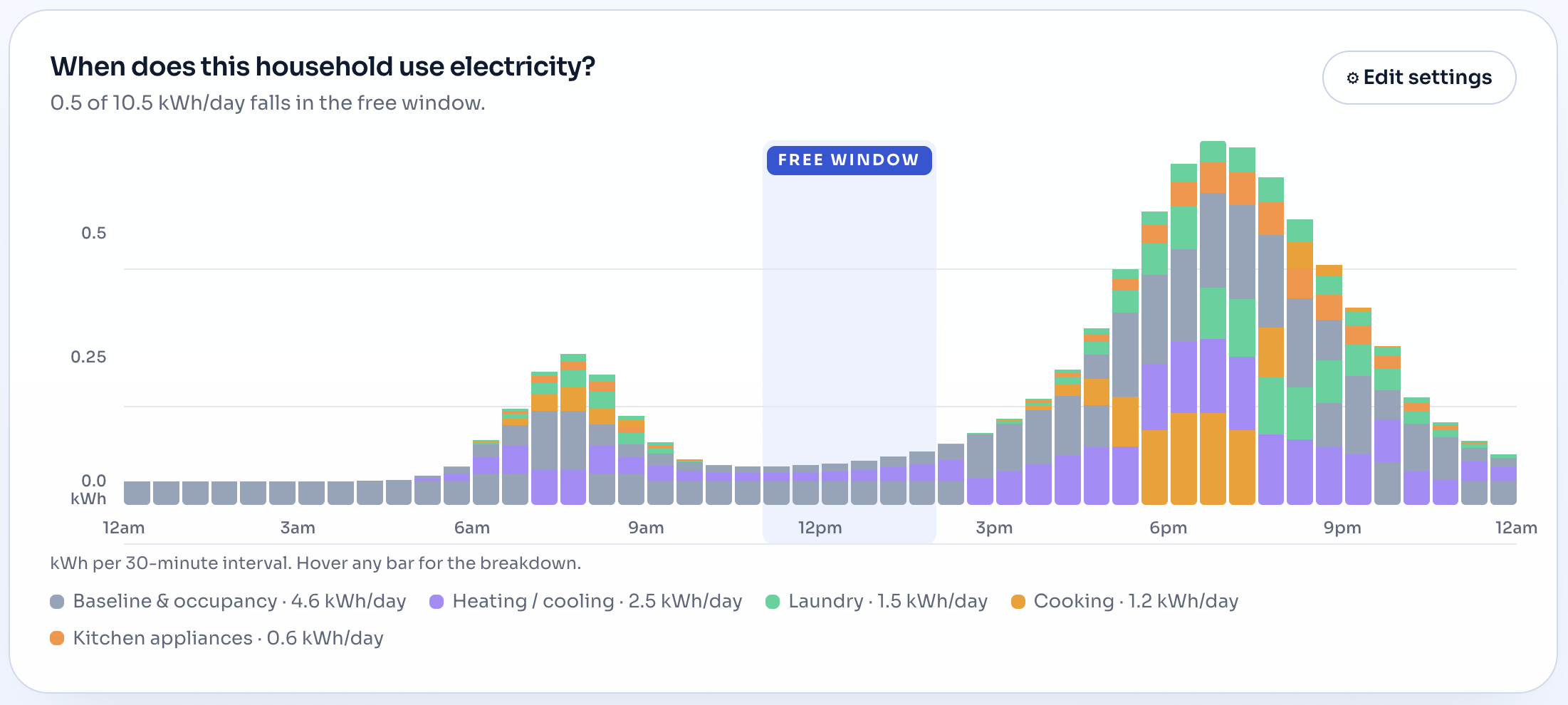
Task: Click the 3pm label on the time axis
Action: pyautogui.click(x=994, y=528)
